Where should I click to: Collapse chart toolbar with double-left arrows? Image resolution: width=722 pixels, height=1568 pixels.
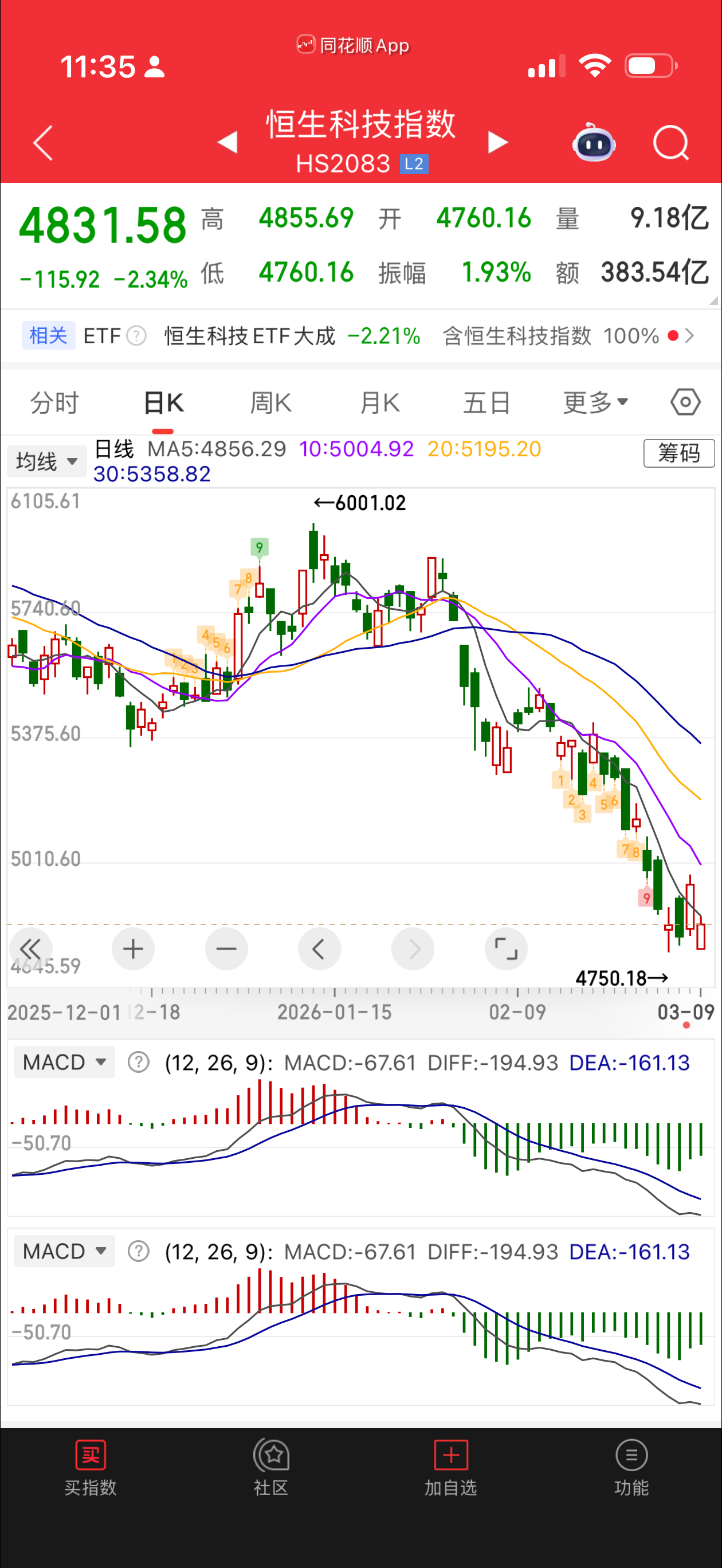(x=30, y=948)
